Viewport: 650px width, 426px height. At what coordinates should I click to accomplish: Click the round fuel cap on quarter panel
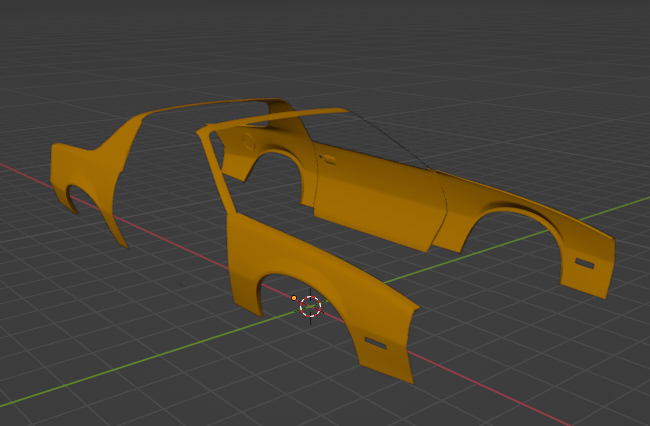tap(248, 141)
